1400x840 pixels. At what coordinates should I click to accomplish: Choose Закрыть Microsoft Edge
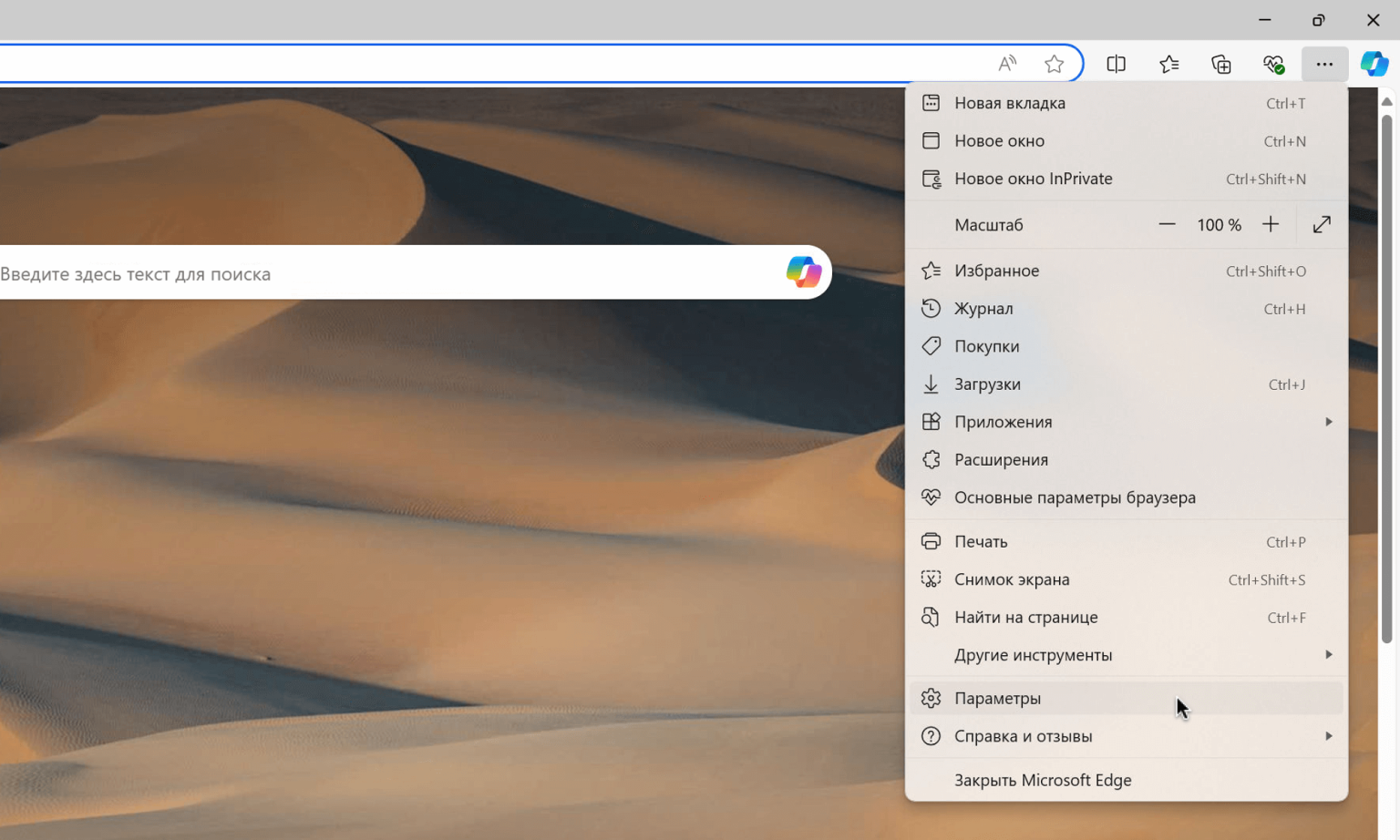[1043, 781]
